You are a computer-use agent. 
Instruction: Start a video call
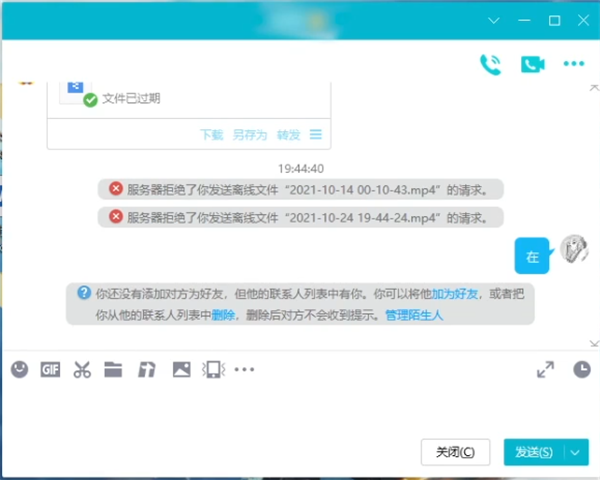[x=532, y=65]
